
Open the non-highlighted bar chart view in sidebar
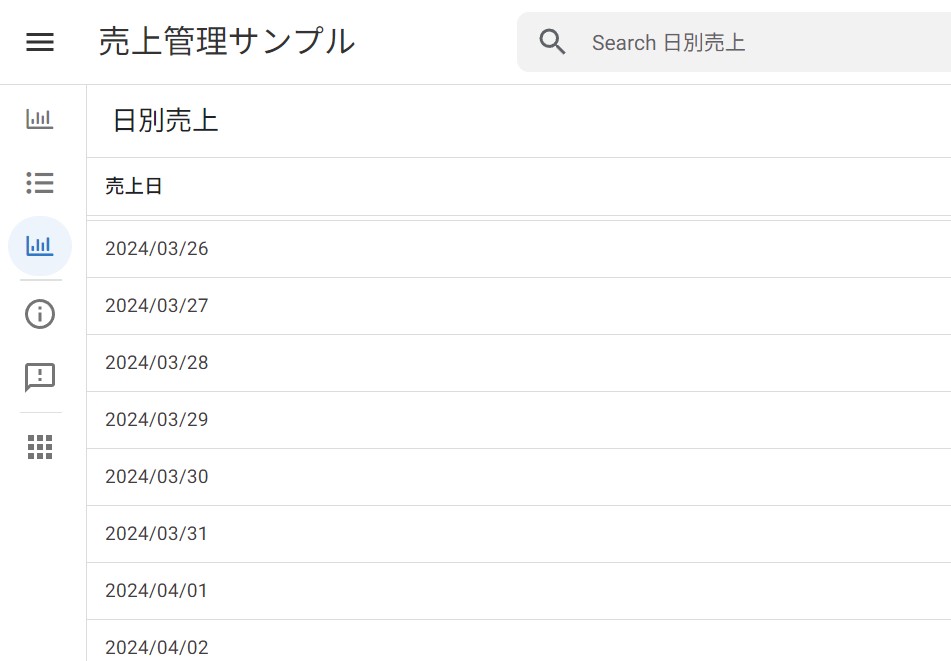(40, 119)
